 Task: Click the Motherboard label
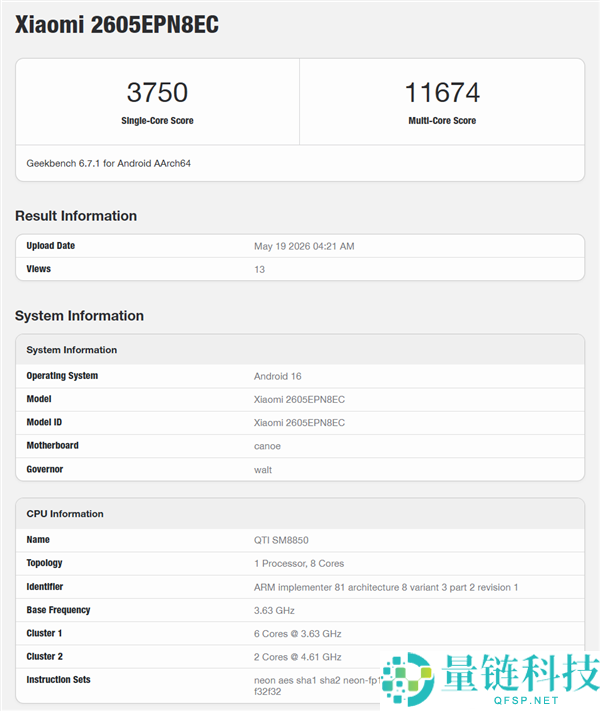(x=52, y=445)
